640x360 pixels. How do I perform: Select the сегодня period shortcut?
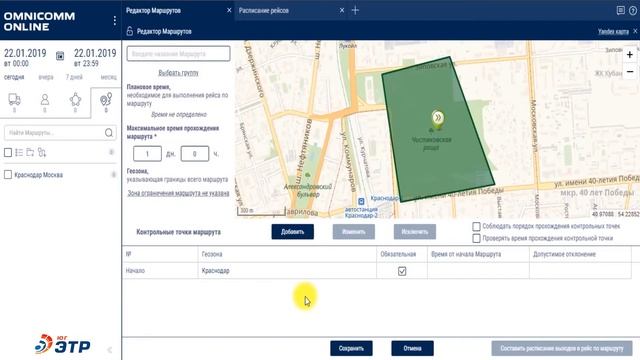(x=14, y=77)
